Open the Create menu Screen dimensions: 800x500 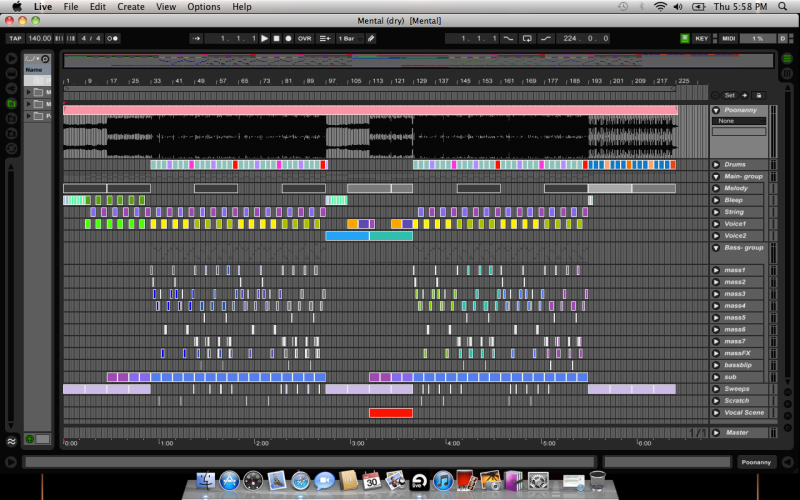pos(131,7)
